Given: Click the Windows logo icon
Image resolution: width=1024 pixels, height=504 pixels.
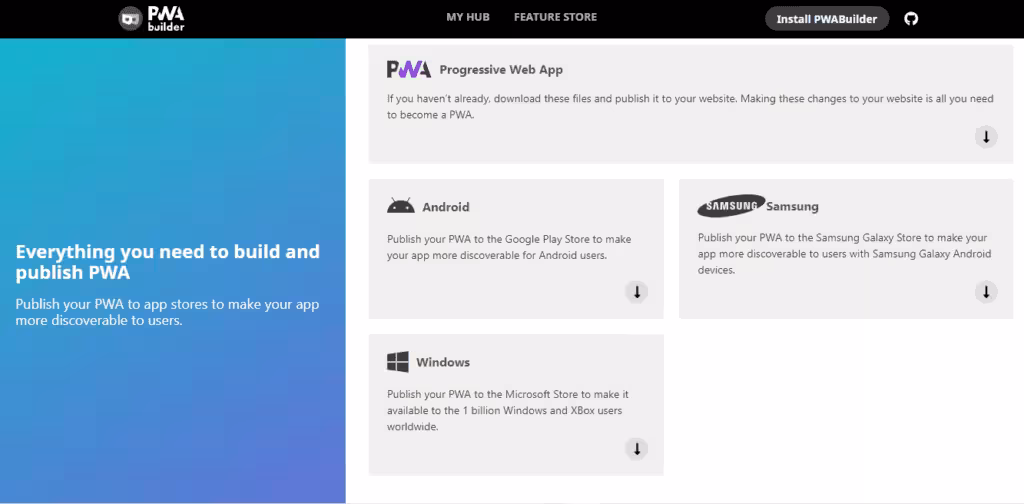Looking at the screenshot, I should tap(398, 362).
